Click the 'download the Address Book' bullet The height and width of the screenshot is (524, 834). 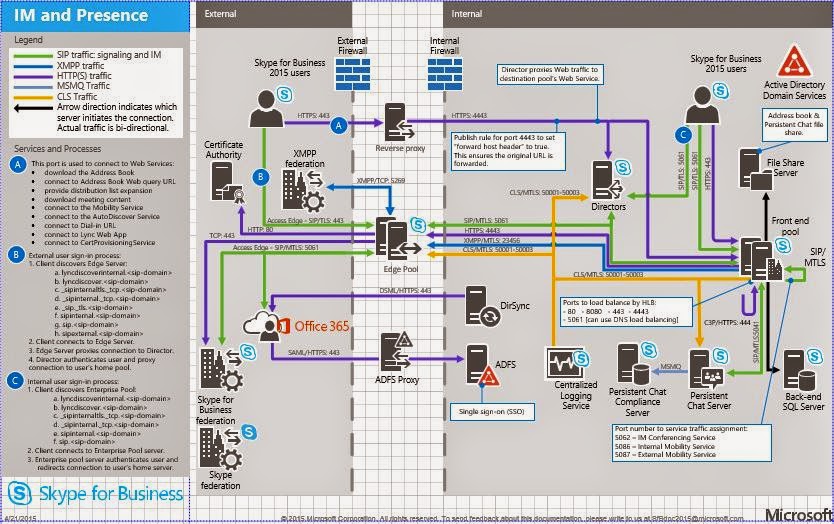pyautogui.click(x=89, y=172)
